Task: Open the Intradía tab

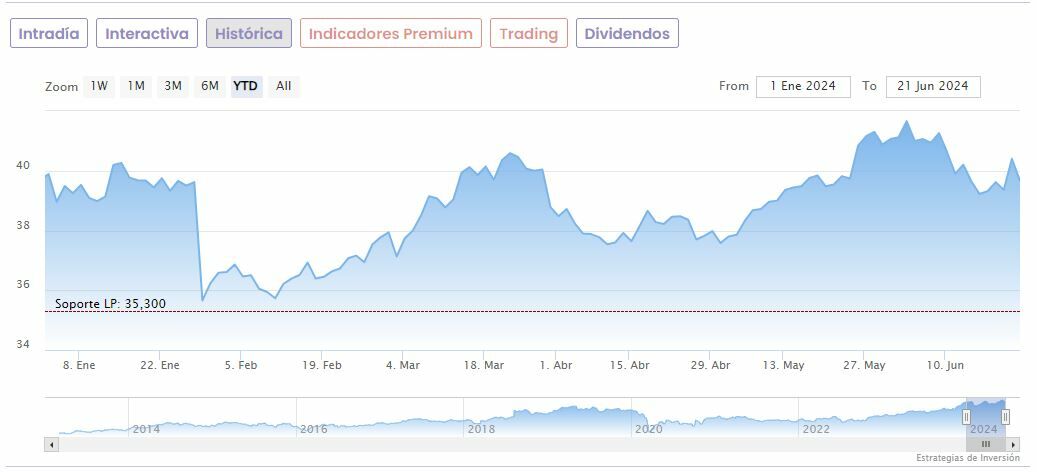Action: (x=49, y=33)
